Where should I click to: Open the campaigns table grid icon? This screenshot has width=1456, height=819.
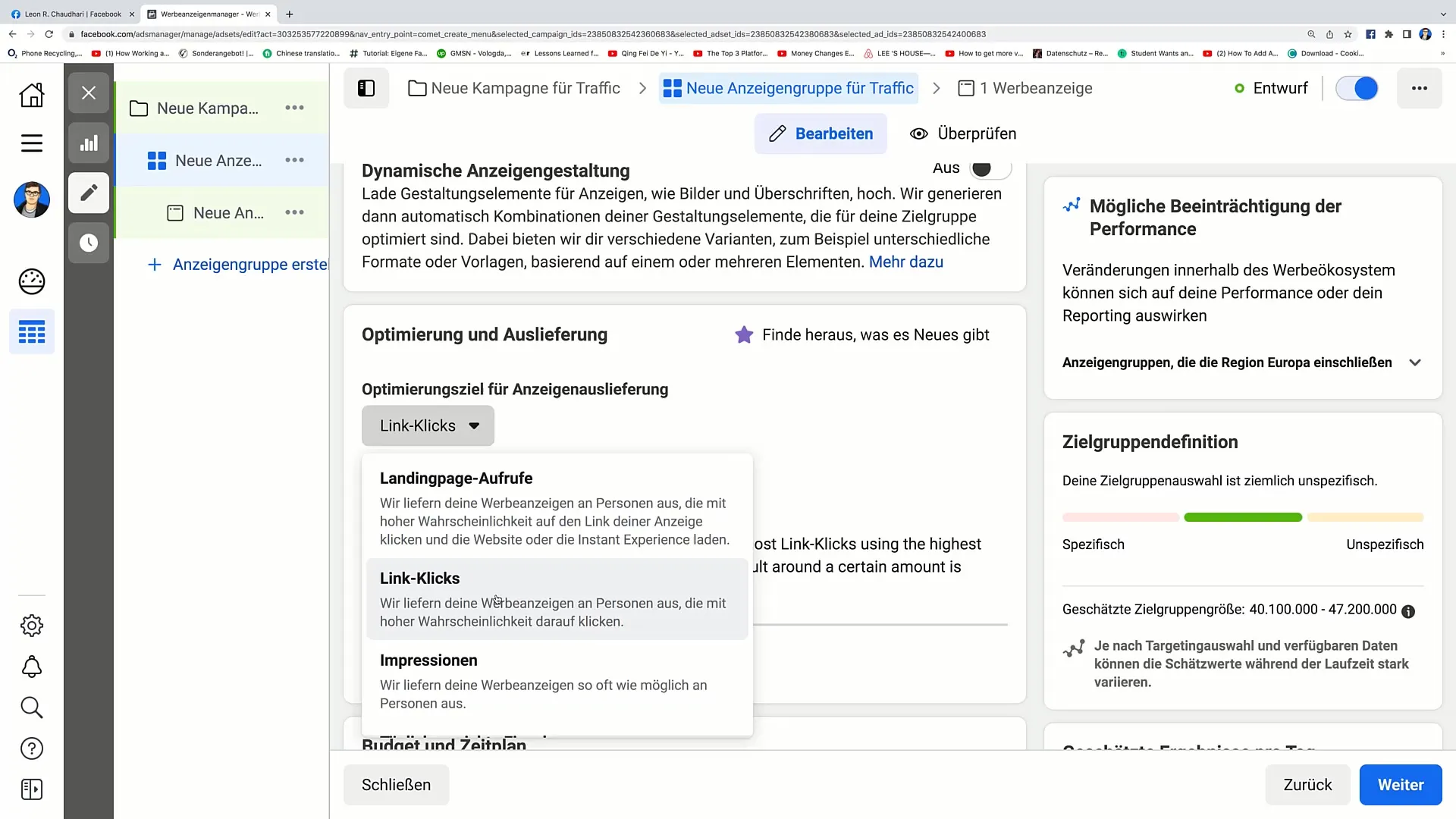[32, 331]
